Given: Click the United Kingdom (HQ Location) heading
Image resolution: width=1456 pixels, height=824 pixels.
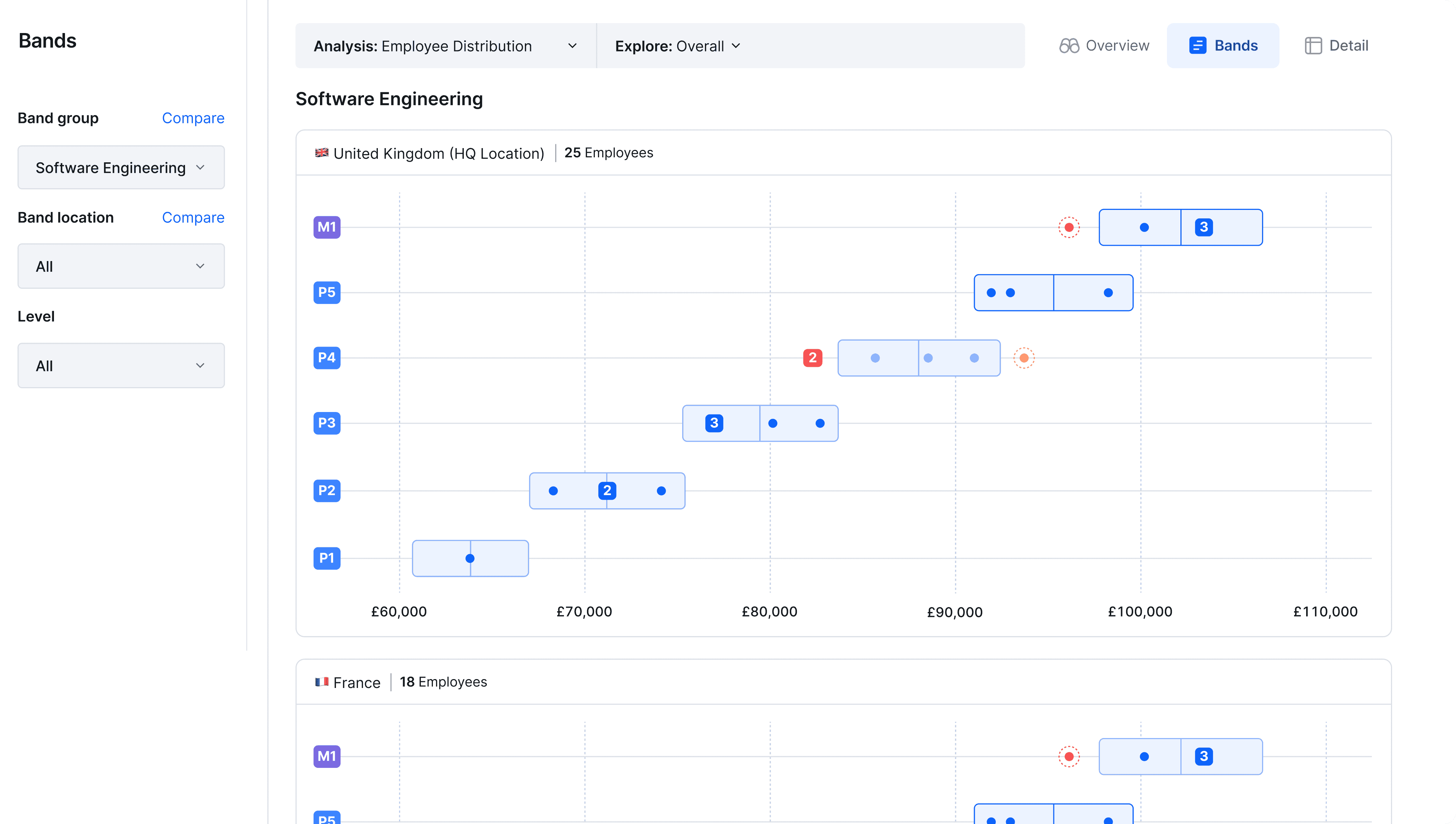Looking at the screenshot, I should 439,153.
